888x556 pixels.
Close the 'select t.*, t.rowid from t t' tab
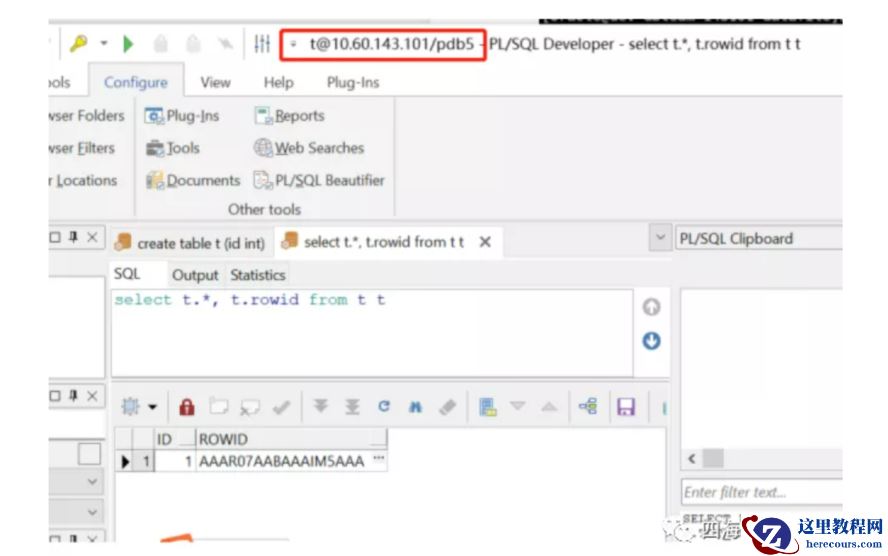[x=485, y=242]
